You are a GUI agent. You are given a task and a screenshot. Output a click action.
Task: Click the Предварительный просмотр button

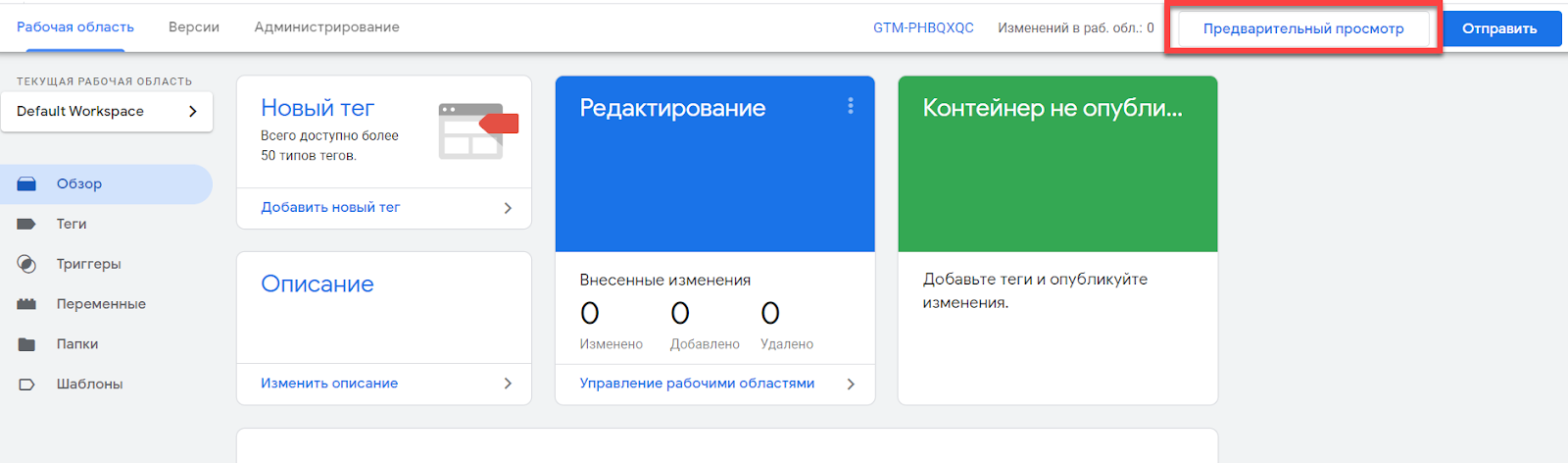pos(1303,28)
